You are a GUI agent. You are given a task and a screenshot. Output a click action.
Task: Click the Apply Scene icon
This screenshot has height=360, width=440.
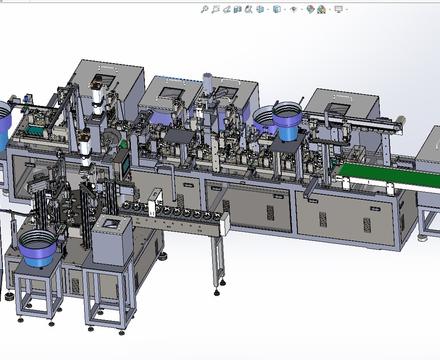(321, 9)
